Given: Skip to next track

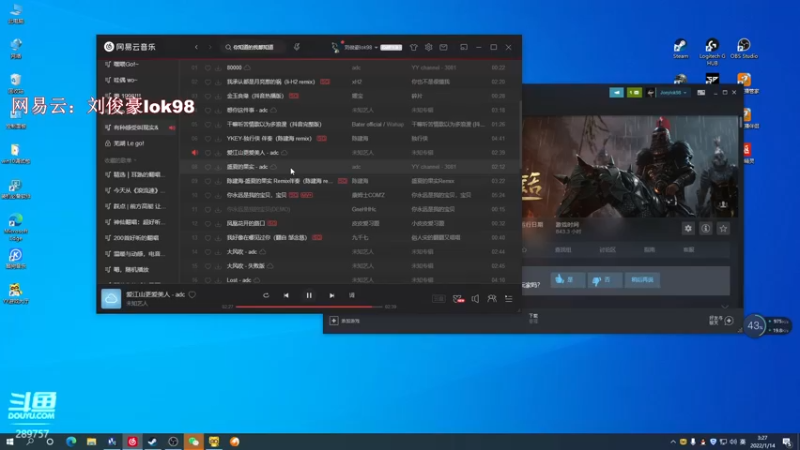Looking at the screenshot, I should coord(332,295).
